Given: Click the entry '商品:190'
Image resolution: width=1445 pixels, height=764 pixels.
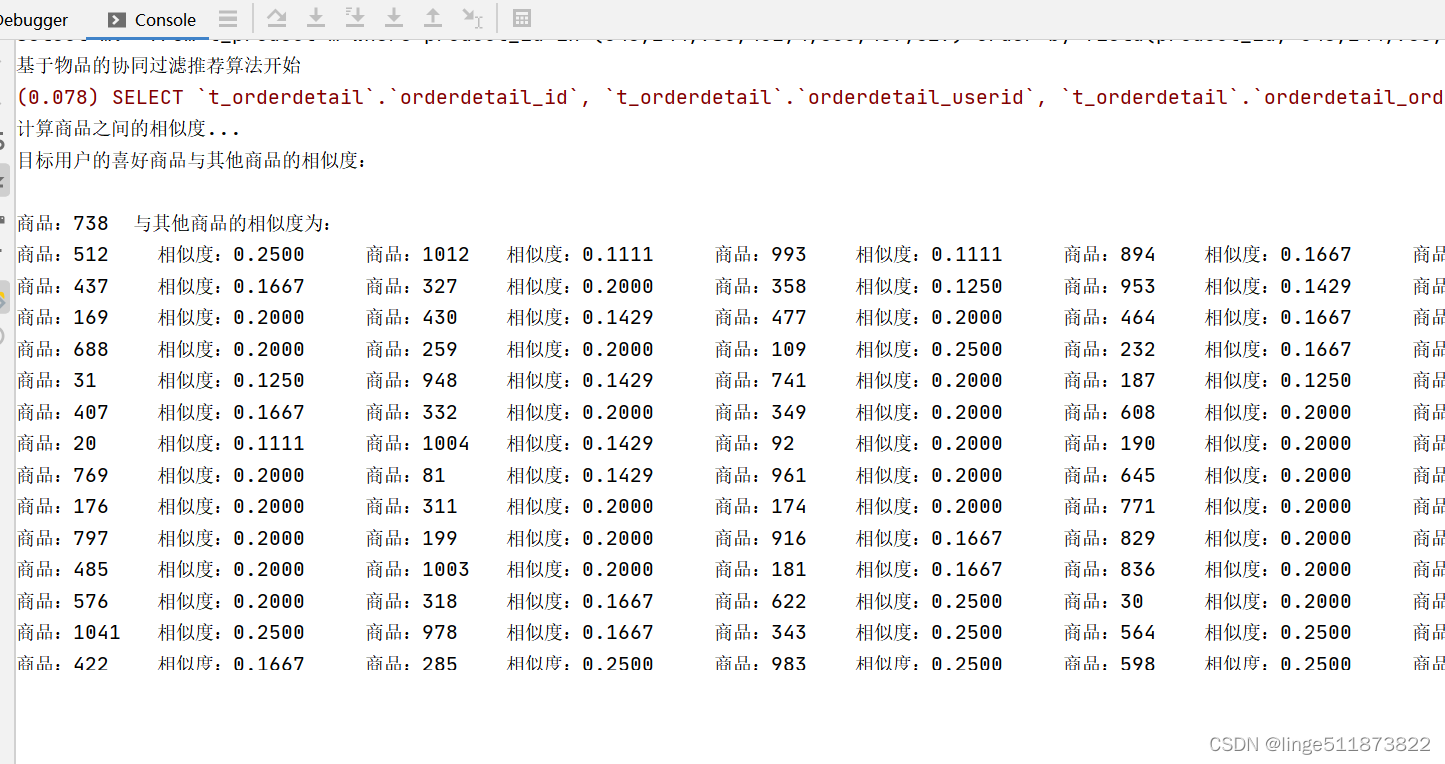Looking at the screenshot, I should point(1110,443).
